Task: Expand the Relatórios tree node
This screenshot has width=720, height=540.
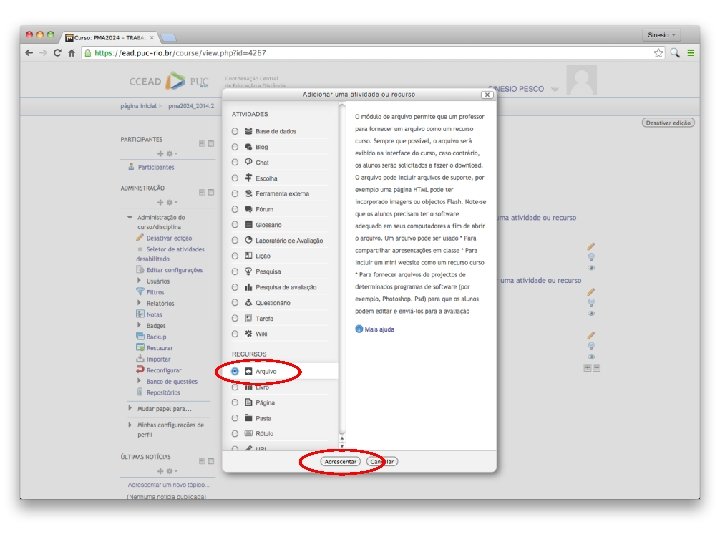Action: (139, 303)
